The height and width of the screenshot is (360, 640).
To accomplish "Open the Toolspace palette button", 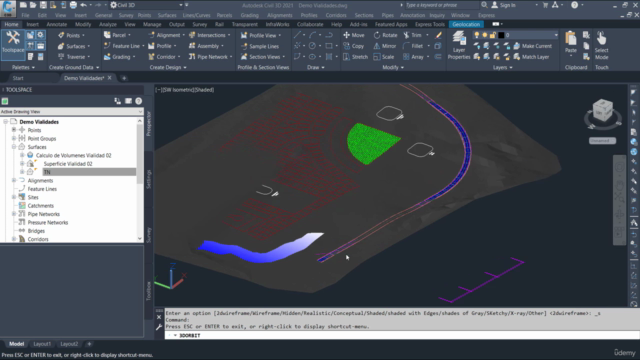I will 13,43.
